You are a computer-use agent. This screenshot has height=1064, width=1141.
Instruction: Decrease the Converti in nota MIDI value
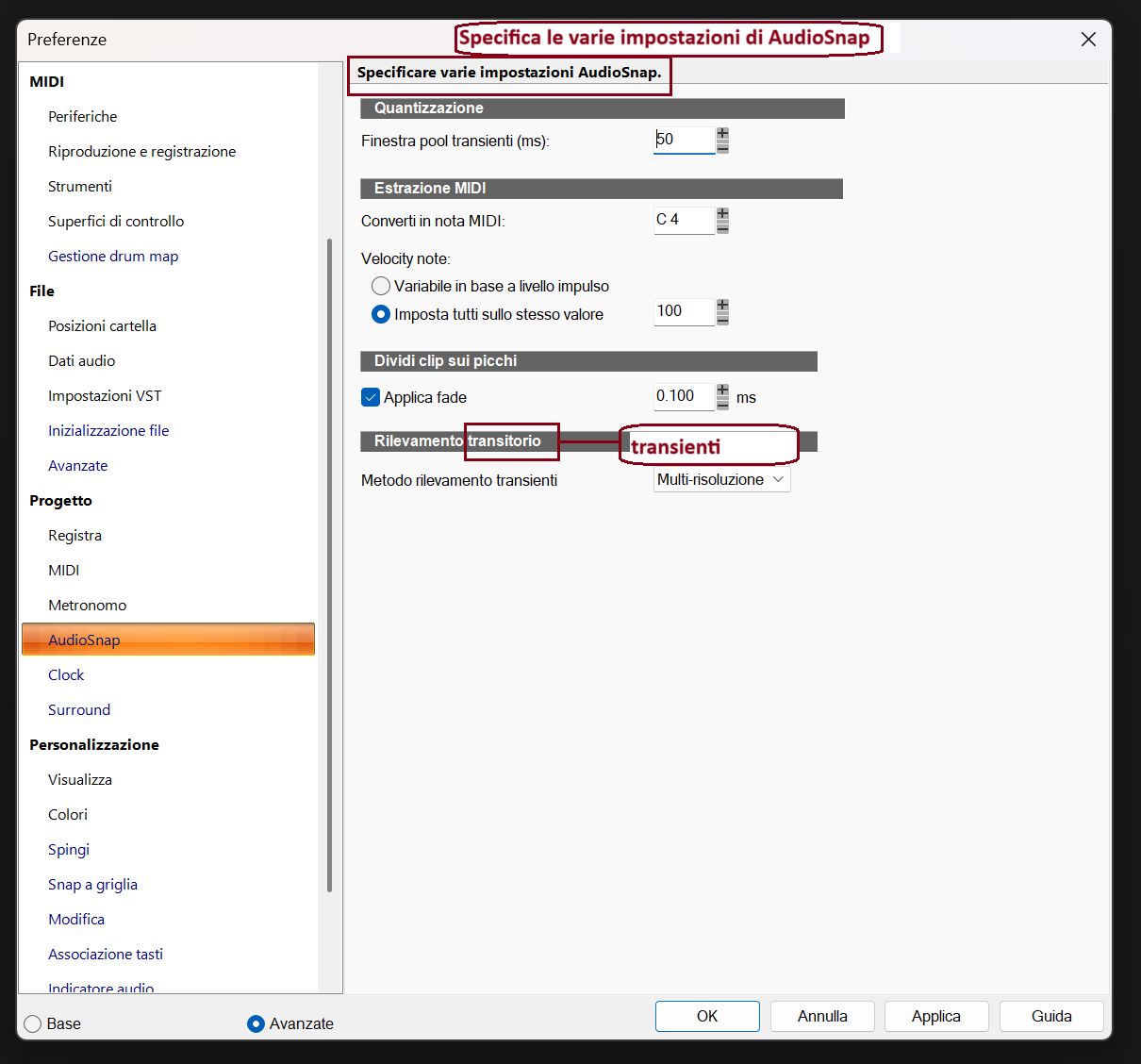[722, 227]
